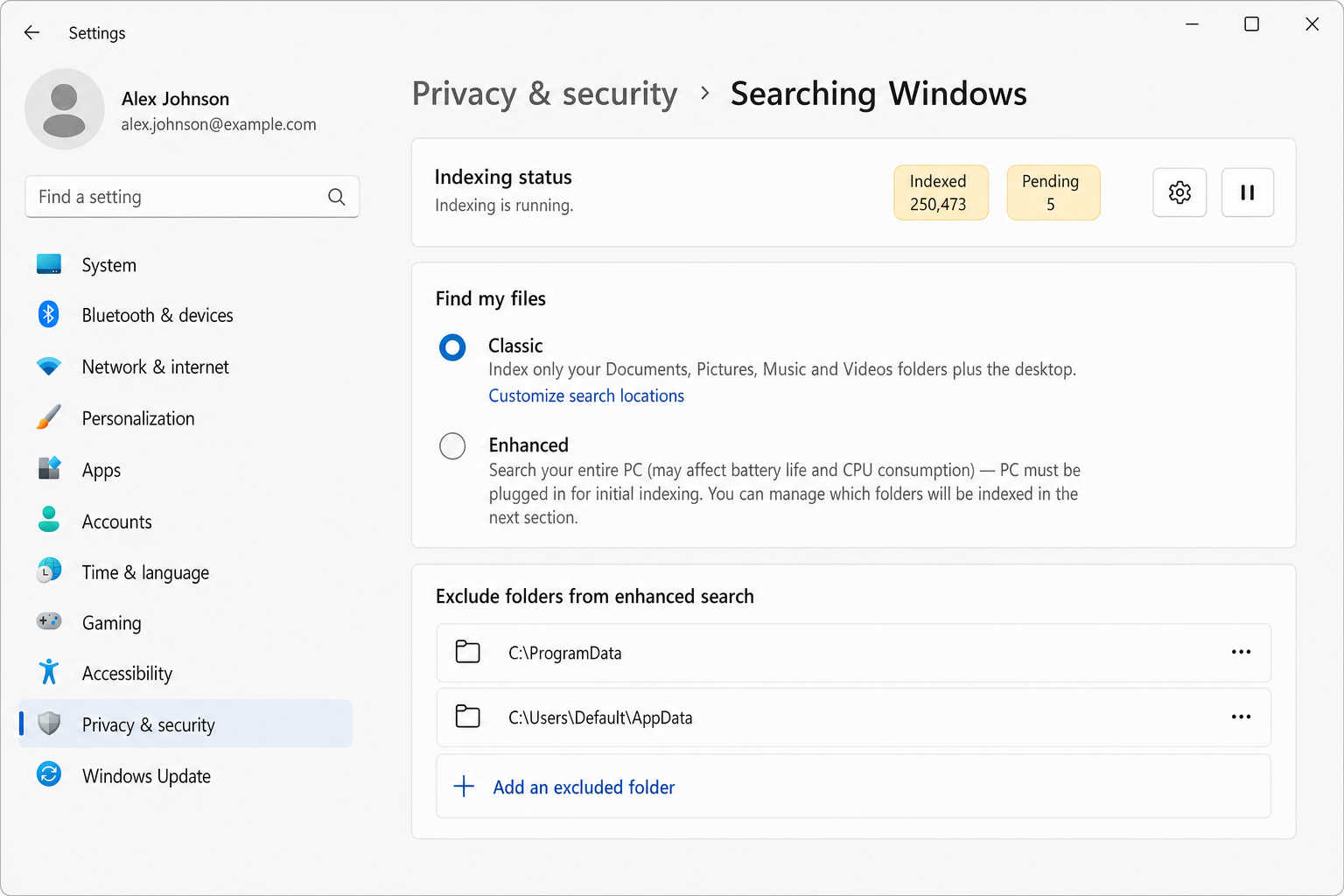Click Exclude folders from enhanced search heading
Image resolution: width=1344 pixels, height=896 pixels.
(595, 596)
